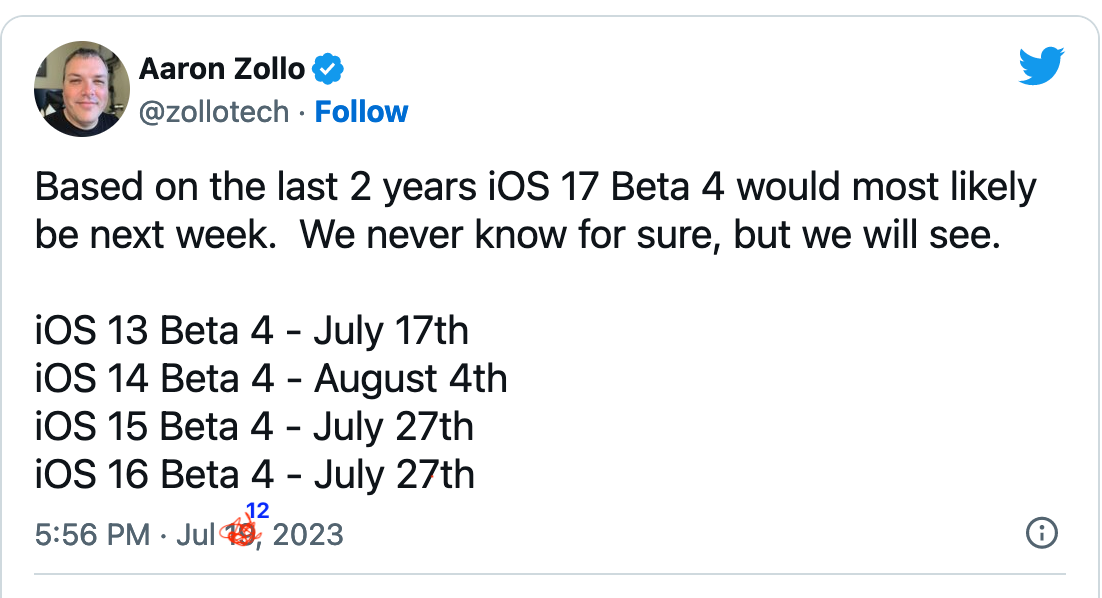Click the iOS 13 Beta 4 line

[251, 331]
